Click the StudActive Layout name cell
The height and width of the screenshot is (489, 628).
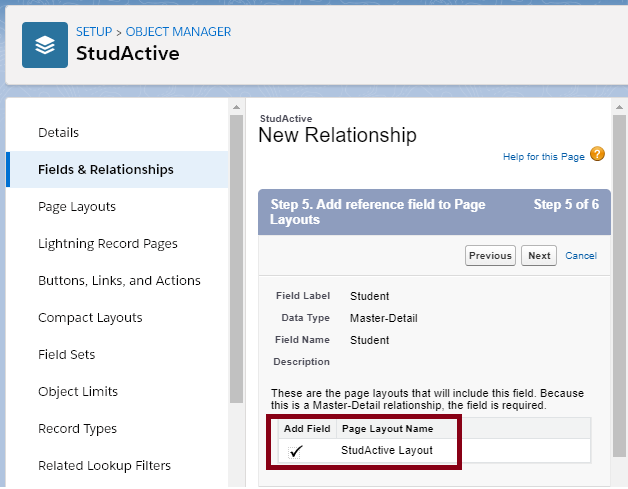387,451
